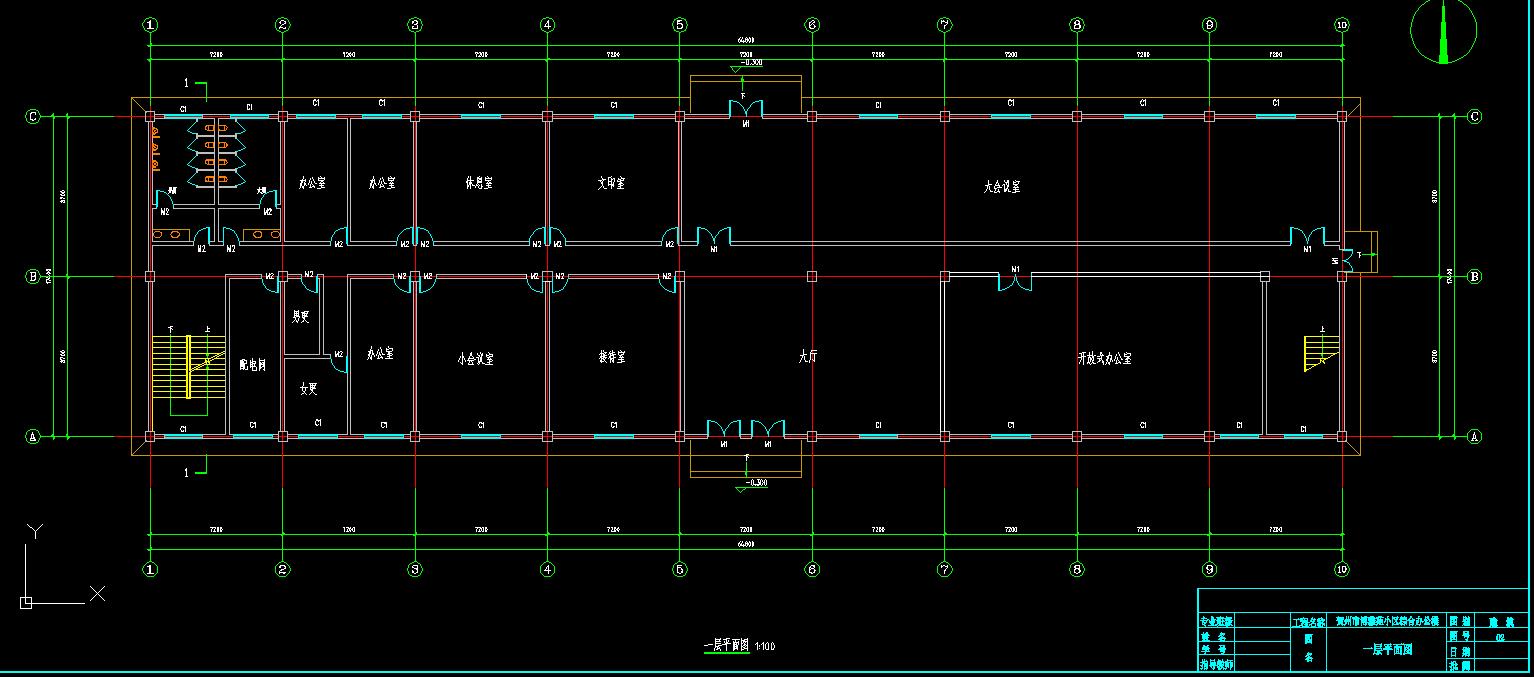This screenshot has width=1534, height=677.
Task: Select the bottom main entrance double doors
Action: tap(745, 430)
